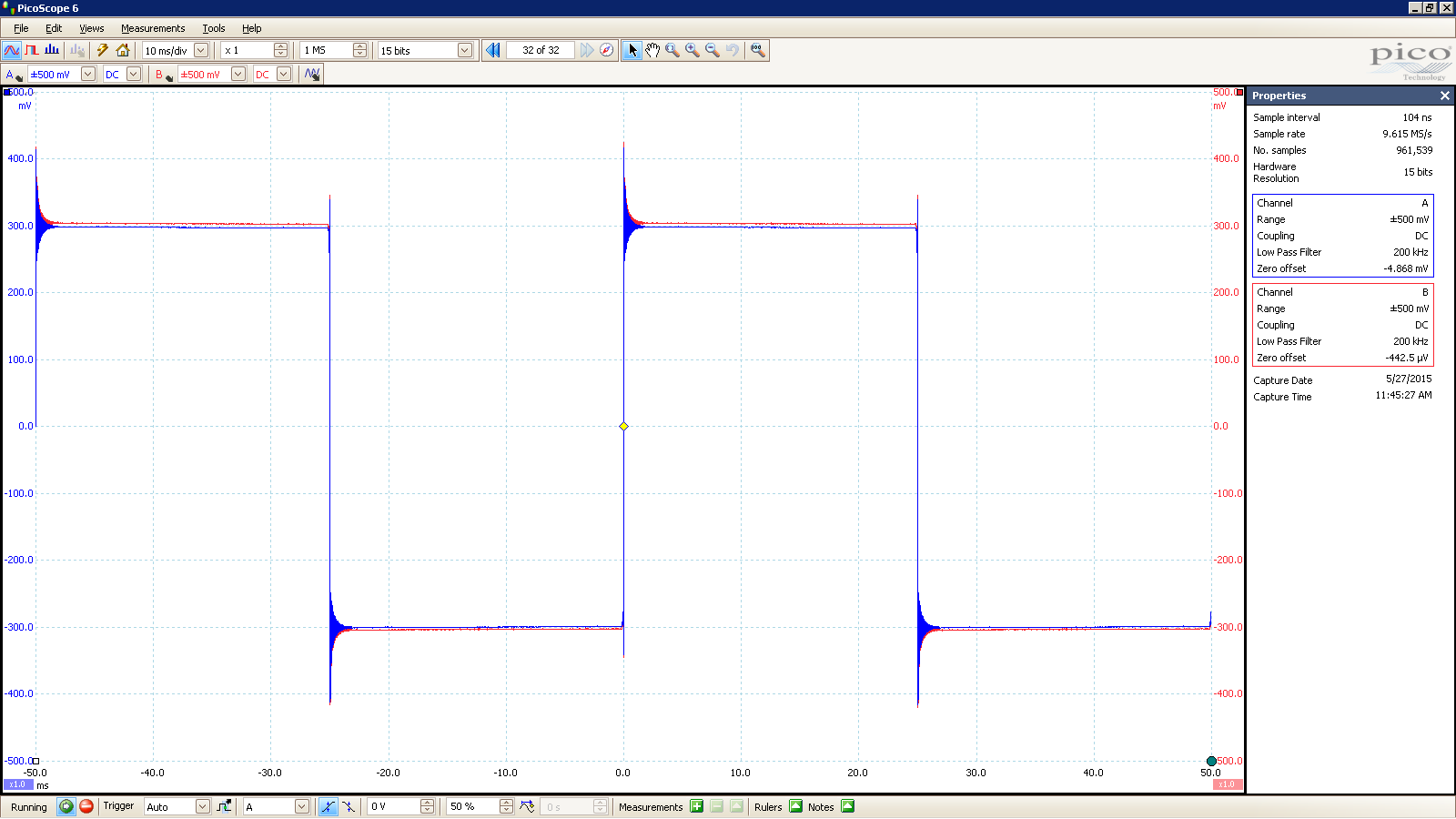The height and width of the screenshot is (819, 1456).
Task: Select the marquee zoom tool
Action: point(672,51)
